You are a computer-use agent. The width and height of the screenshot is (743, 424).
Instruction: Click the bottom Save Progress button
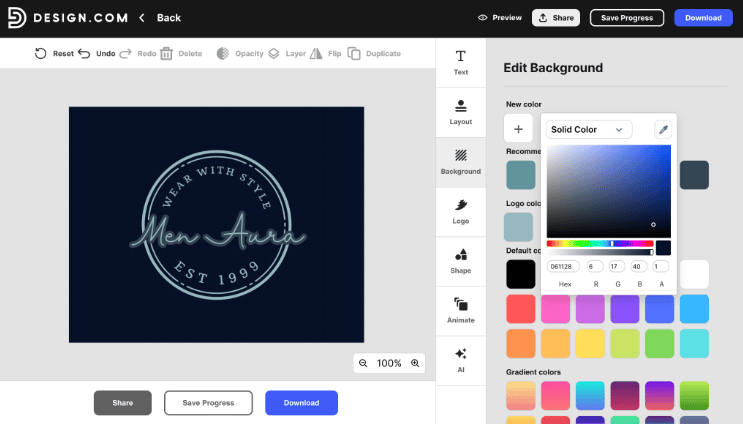208,403
